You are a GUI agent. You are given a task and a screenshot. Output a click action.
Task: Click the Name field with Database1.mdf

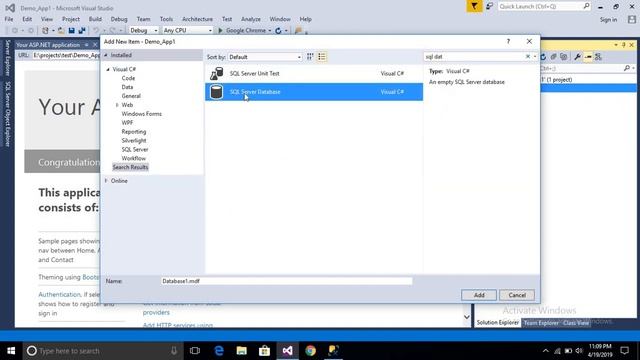click(x=287, y=281)
